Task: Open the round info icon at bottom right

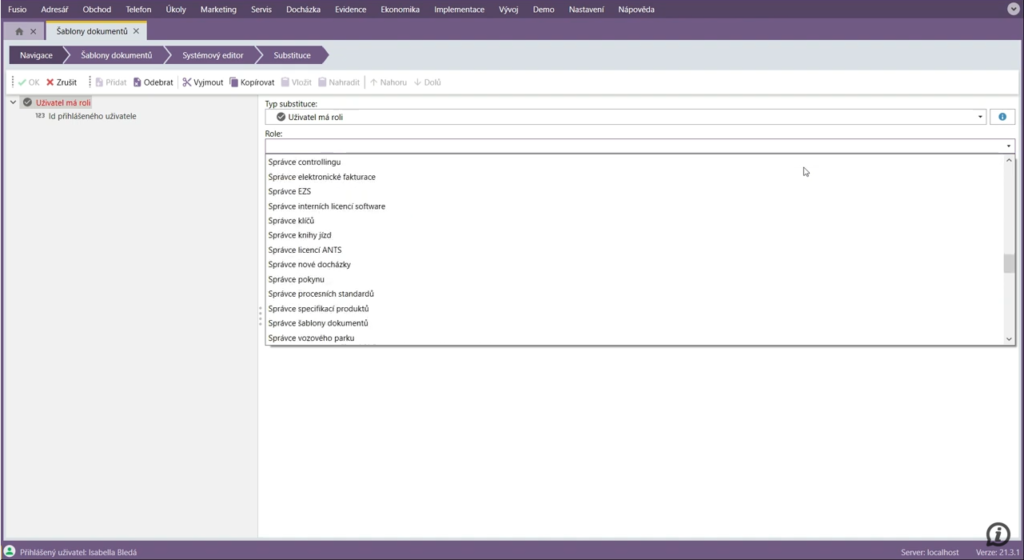Action: click(997, 533)
